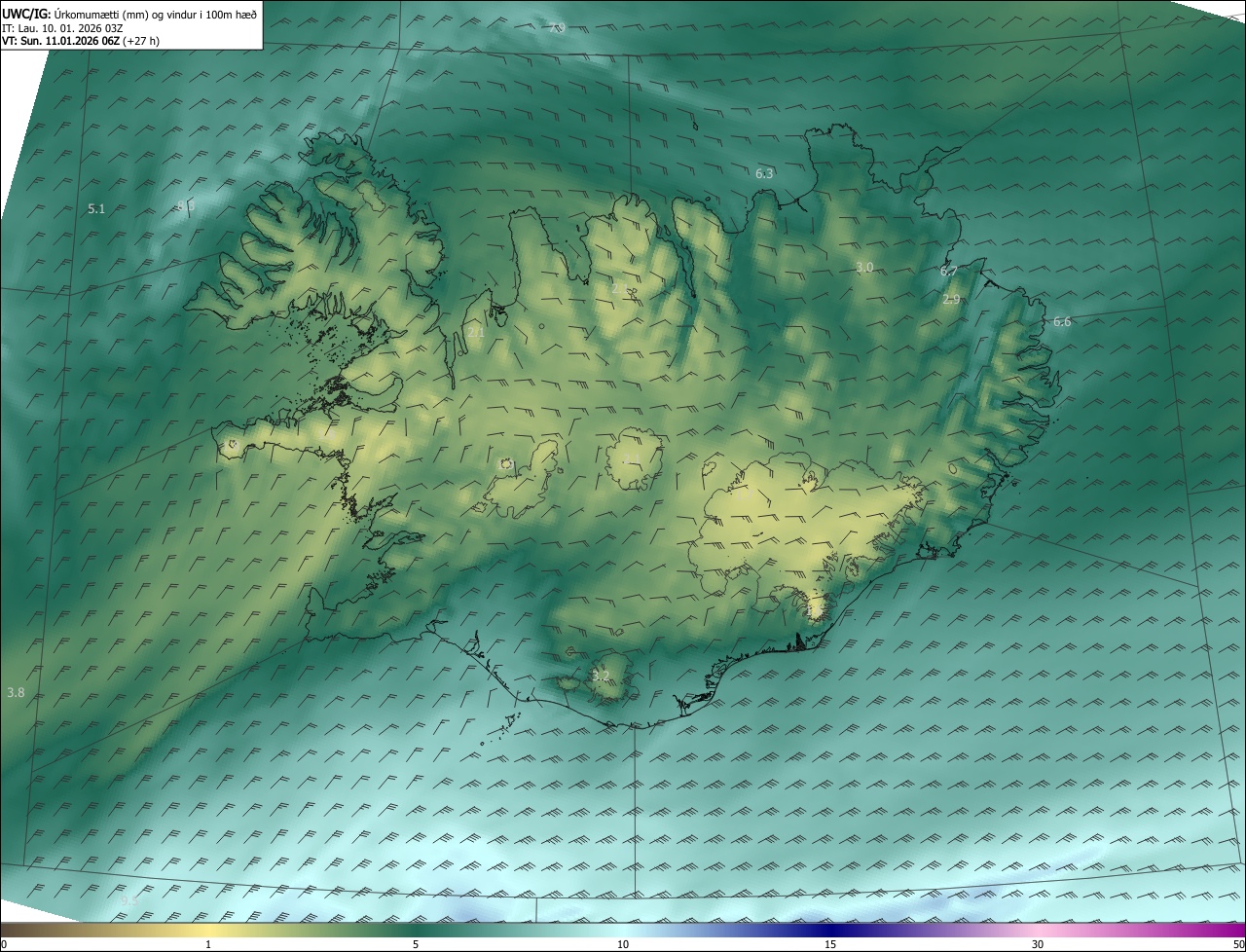This screenshot has width=1246, height=952.
Task: Choose the "15" label on the color scale
Action: click(830, 945)
